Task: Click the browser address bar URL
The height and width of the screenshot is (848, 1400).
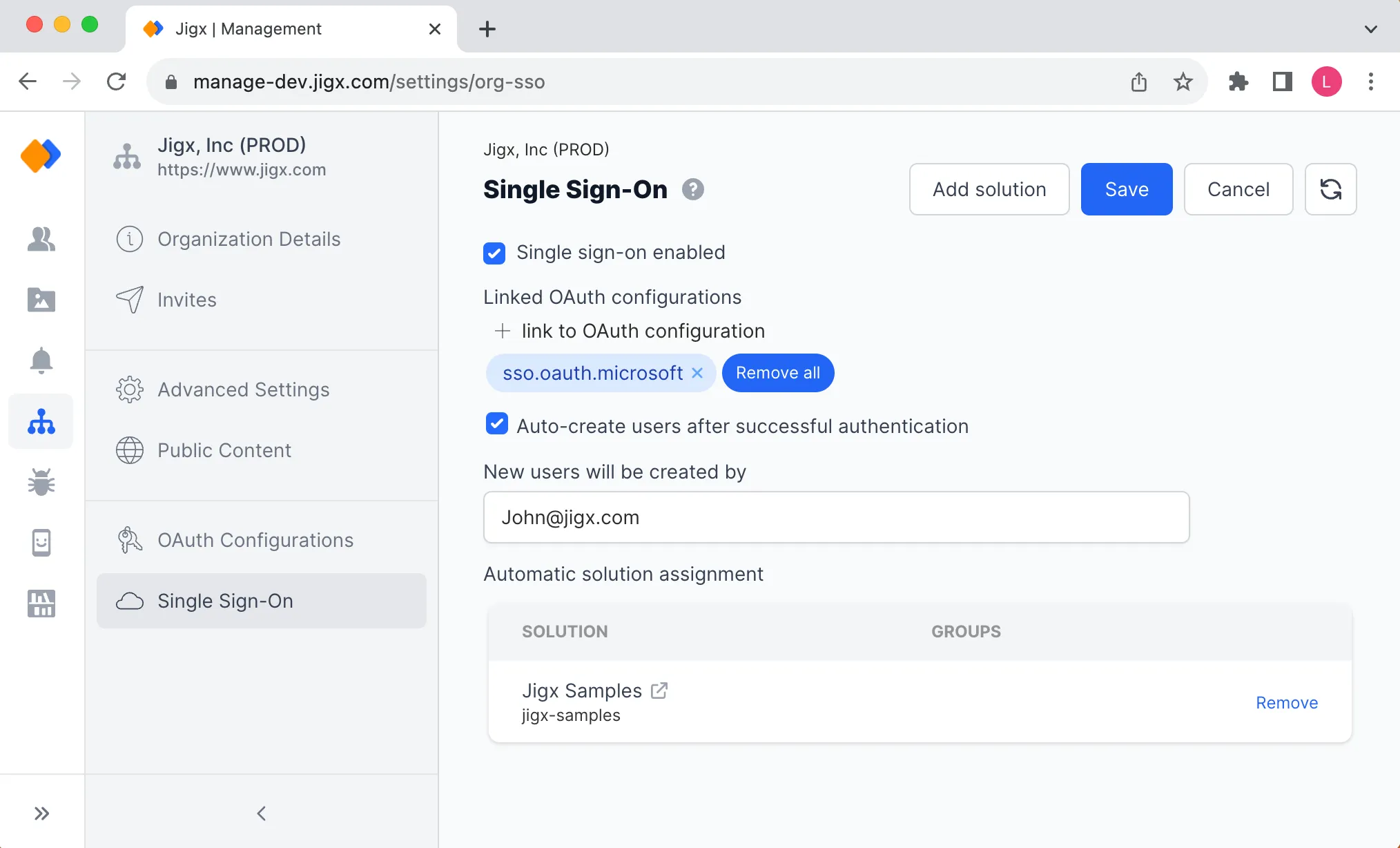Action: (x=369, y=81)
